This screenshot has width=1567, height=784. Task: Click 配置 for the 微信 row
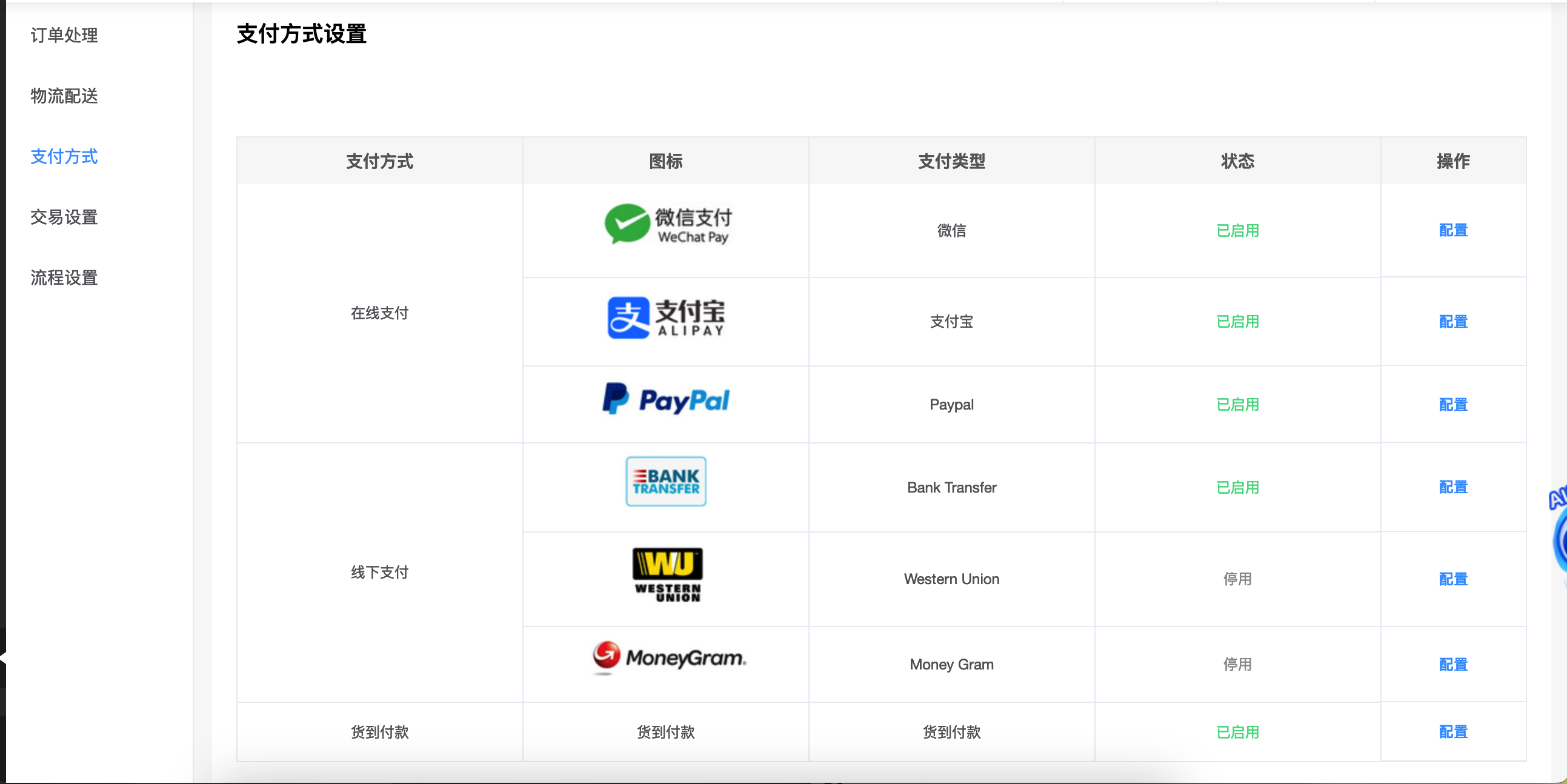[x=1452, y=230]
